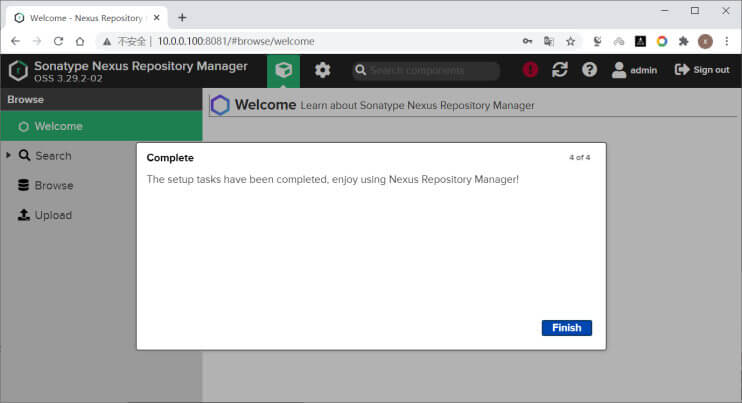Click the Search components field
742x403 pixels.
coord(426,70)
